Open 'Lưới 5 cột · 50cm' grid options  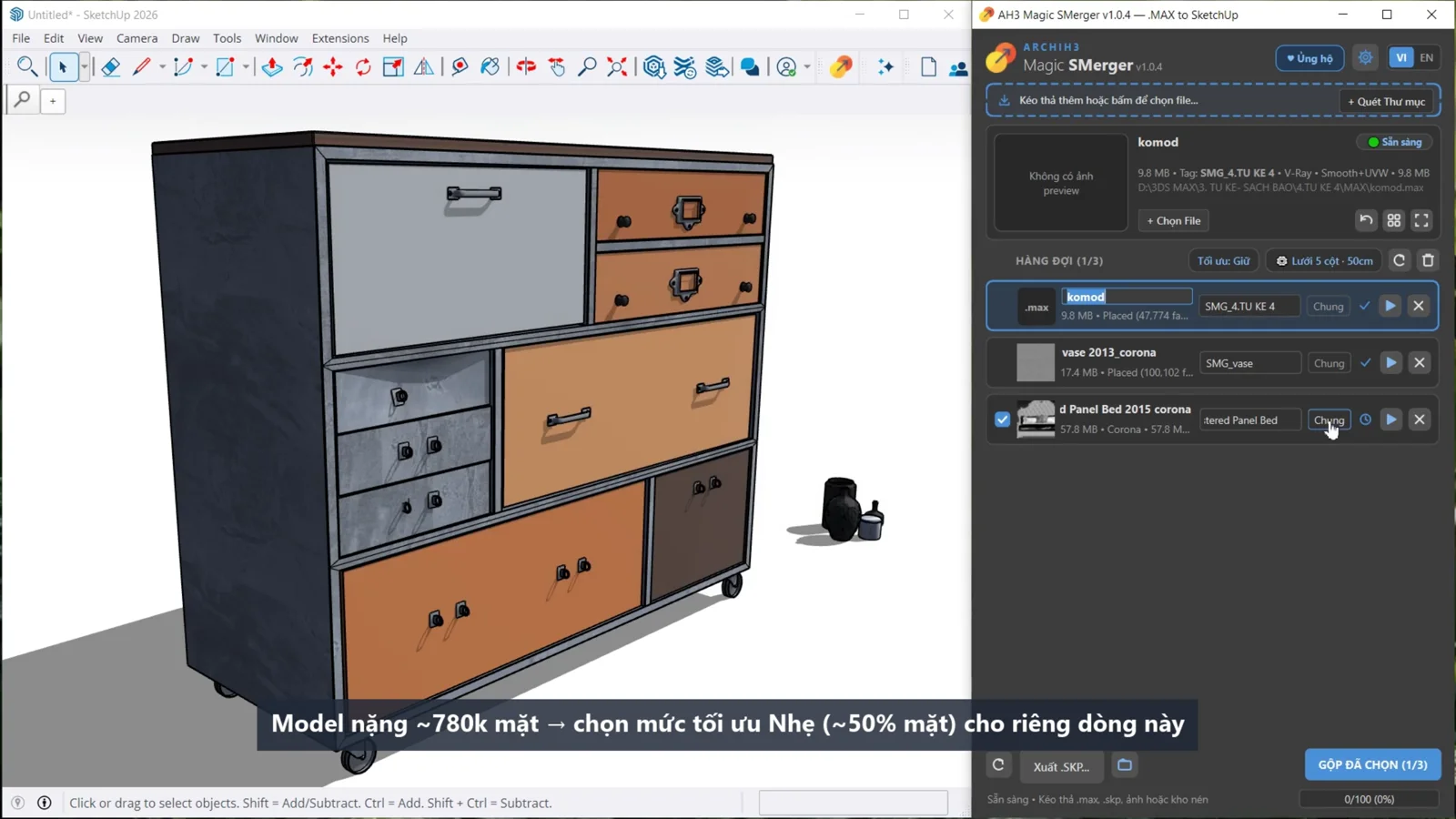coord(1324,261)
